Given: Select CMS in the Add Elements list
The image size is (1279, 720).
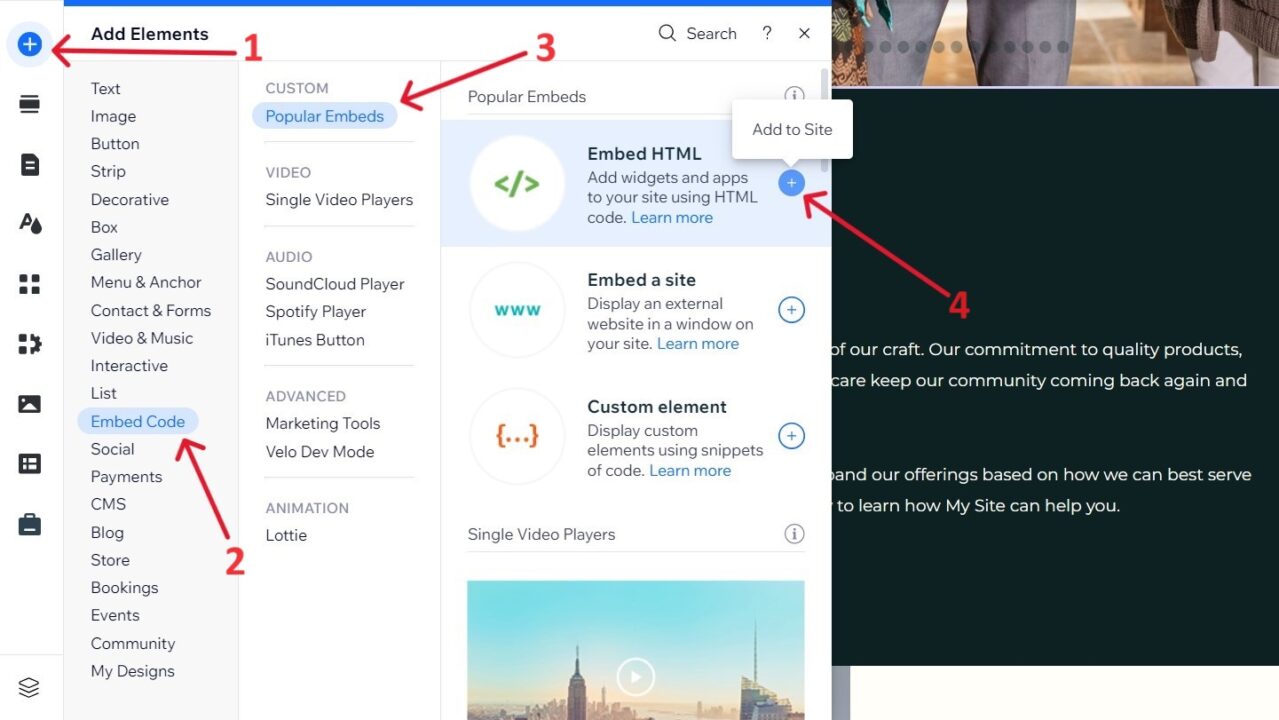Looking at the screenshot, I should pyautogui.click(x=108, y=504).
